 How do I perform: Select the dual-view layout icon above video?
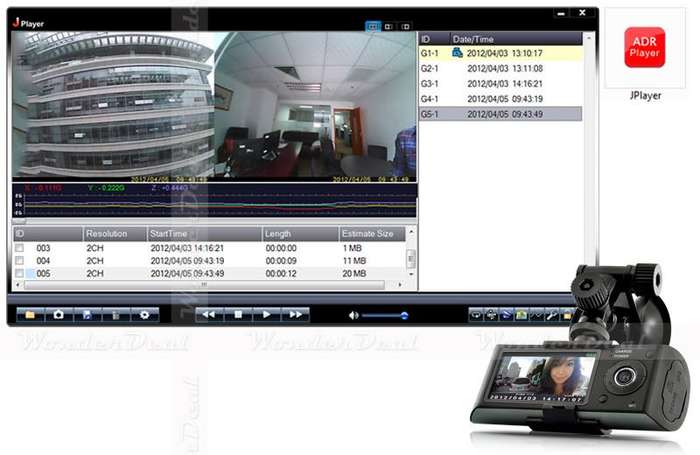click(x=373, y=27)
